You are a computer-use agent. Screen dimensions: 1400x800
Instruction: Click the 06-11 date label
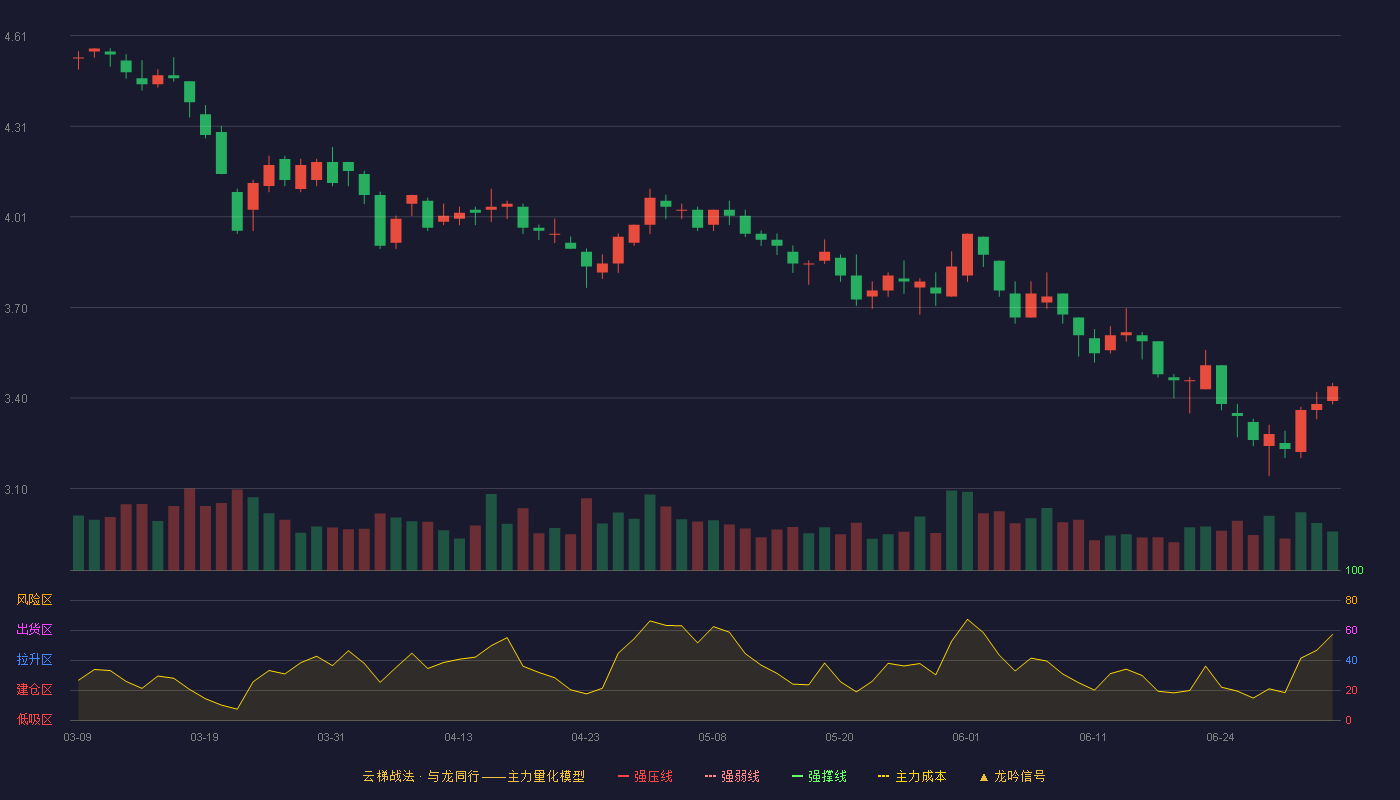click(1093, 737)
